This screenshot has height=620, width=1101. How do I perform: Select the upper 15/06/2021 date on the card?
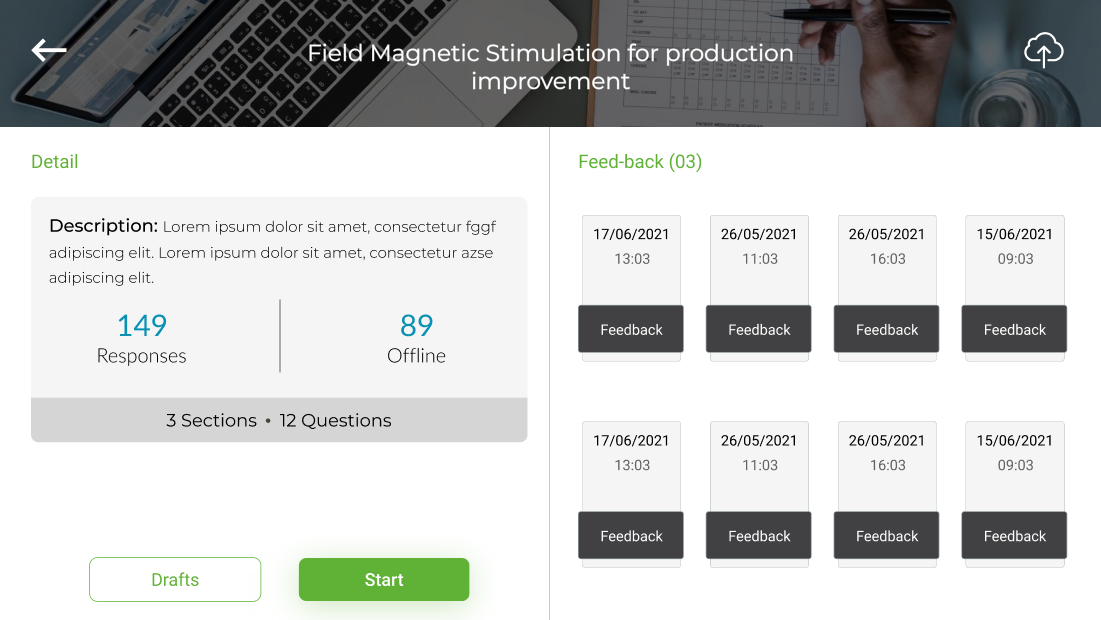1014,234
